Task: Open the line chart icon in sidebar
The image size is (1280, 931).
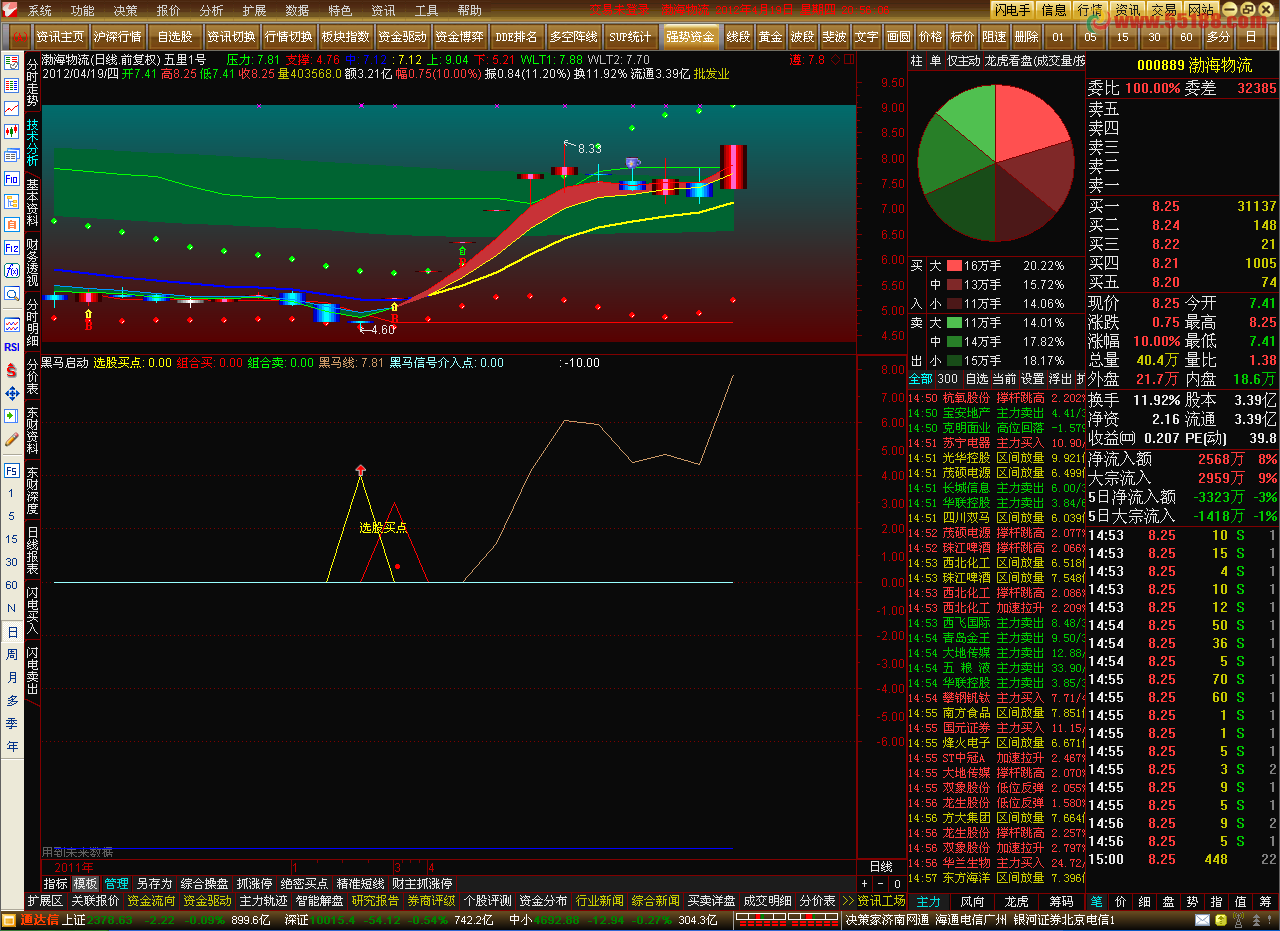Action: [x=12, y=108]
